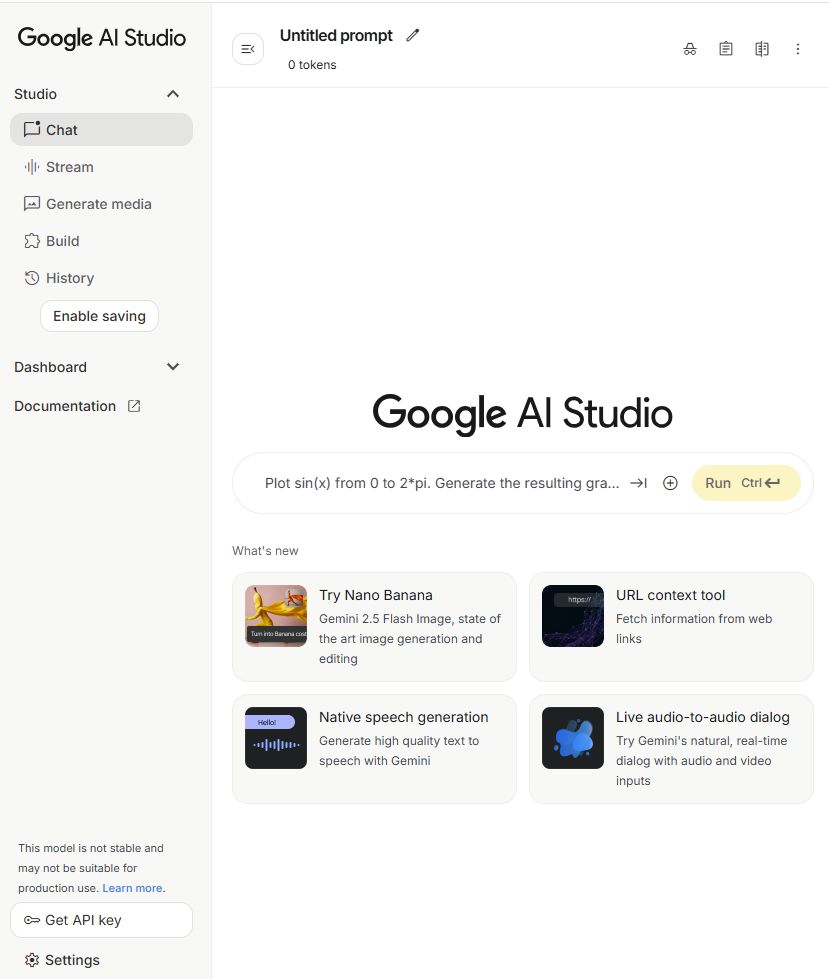
Task: Open the compare mode icon in header
Action: [762, 49]
